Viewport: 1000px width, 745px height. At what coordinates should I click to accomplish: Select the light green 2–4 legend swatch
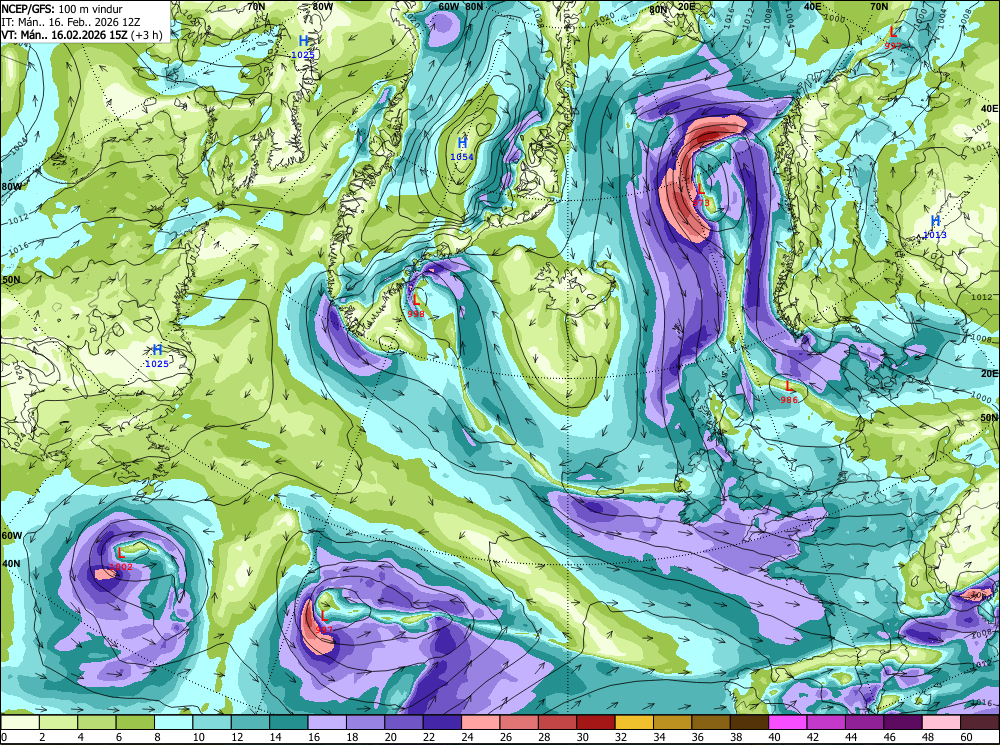(59, 722)
